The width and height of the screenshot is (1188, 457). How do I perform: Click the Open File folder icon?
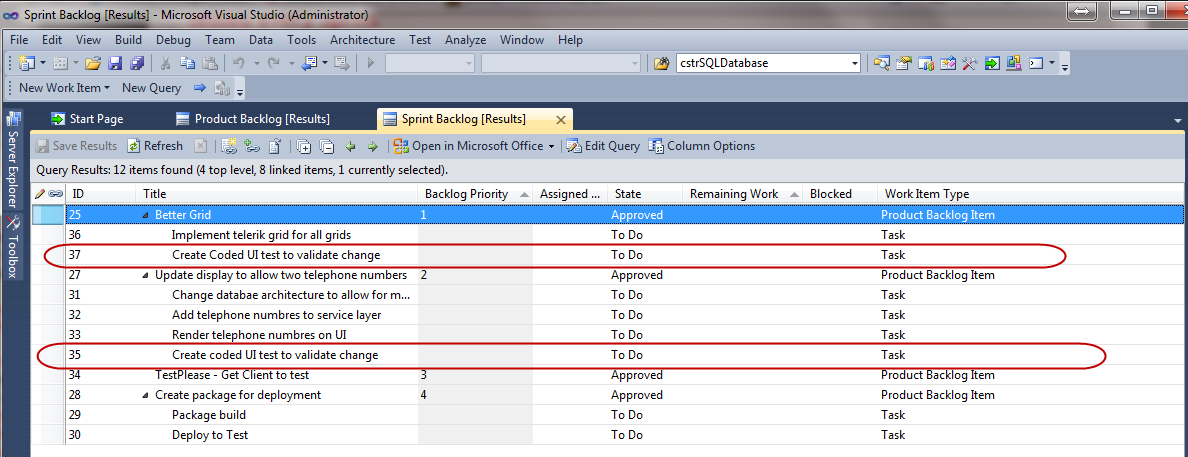click(x=92, y=63)
